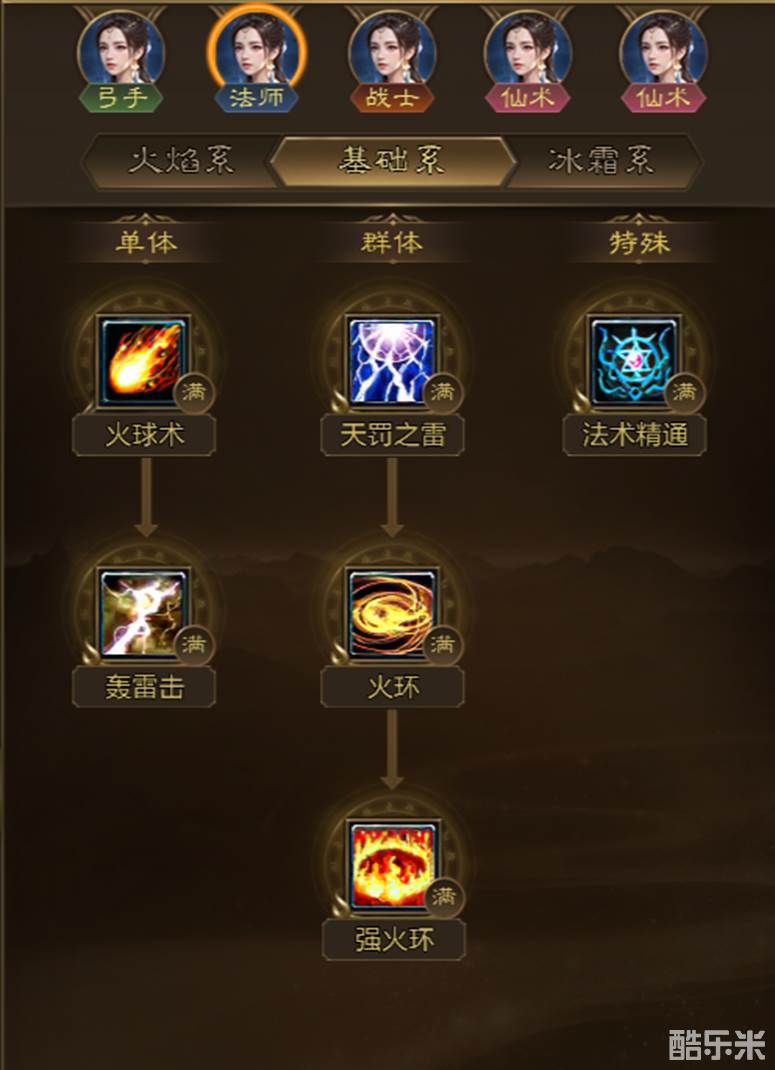Image resolution: width=775 pixels, height=1070 pixels.
Task: Switch to the 火焰系 flame tab
Action: tap(181, 162)
